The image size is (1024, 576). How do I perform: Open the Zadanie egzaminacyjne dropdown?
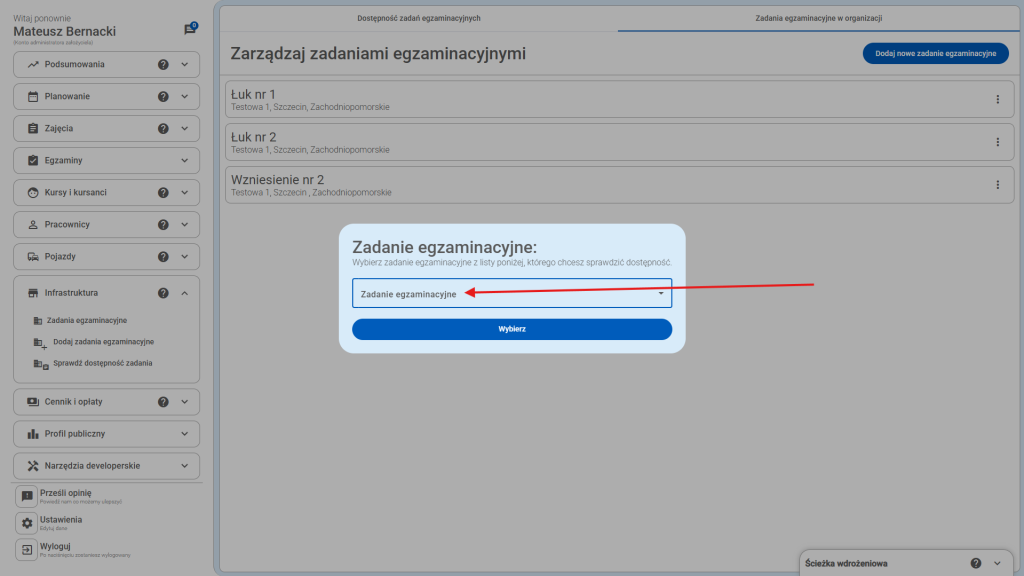[511, 294]
